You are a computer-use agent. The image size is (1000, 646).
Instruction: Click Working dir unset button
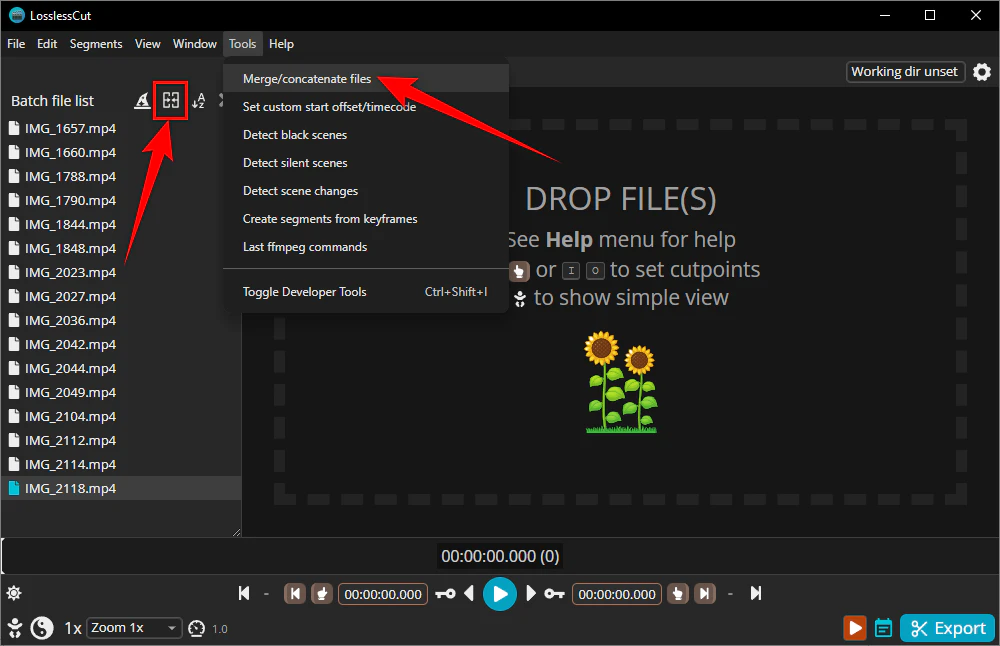pos(905,71)
